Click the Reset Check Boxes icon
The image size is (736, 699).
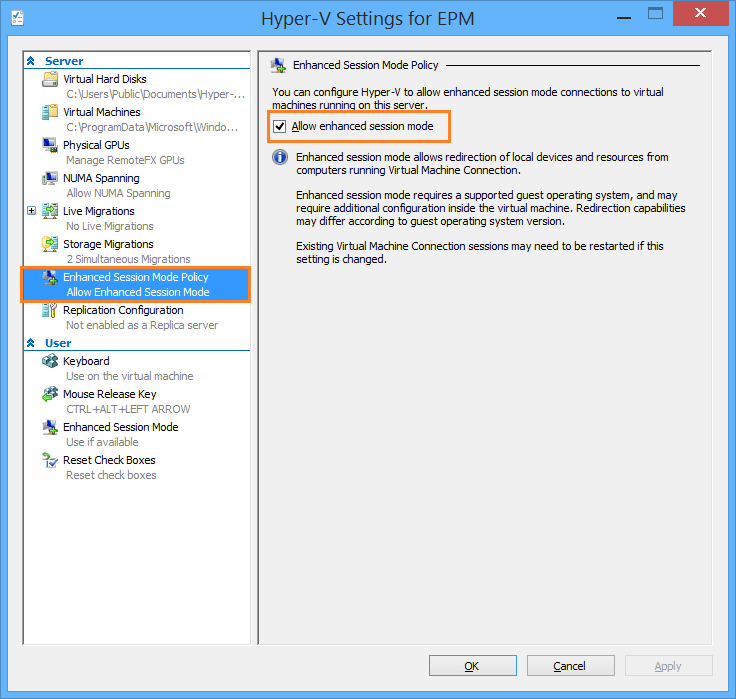[50, 460]
